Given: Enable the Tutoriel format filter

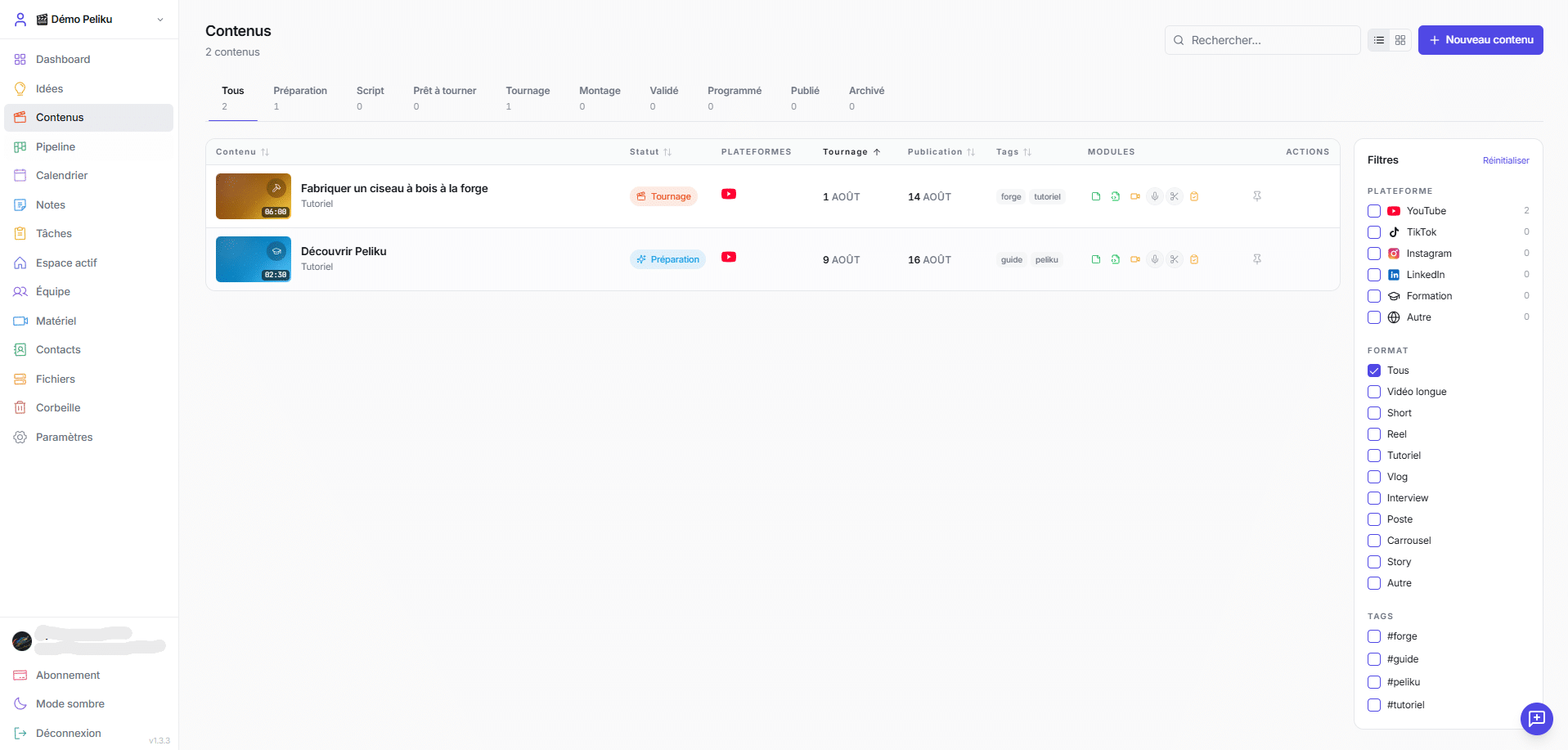Looking at the screenshot, I should pos(1374,456).
